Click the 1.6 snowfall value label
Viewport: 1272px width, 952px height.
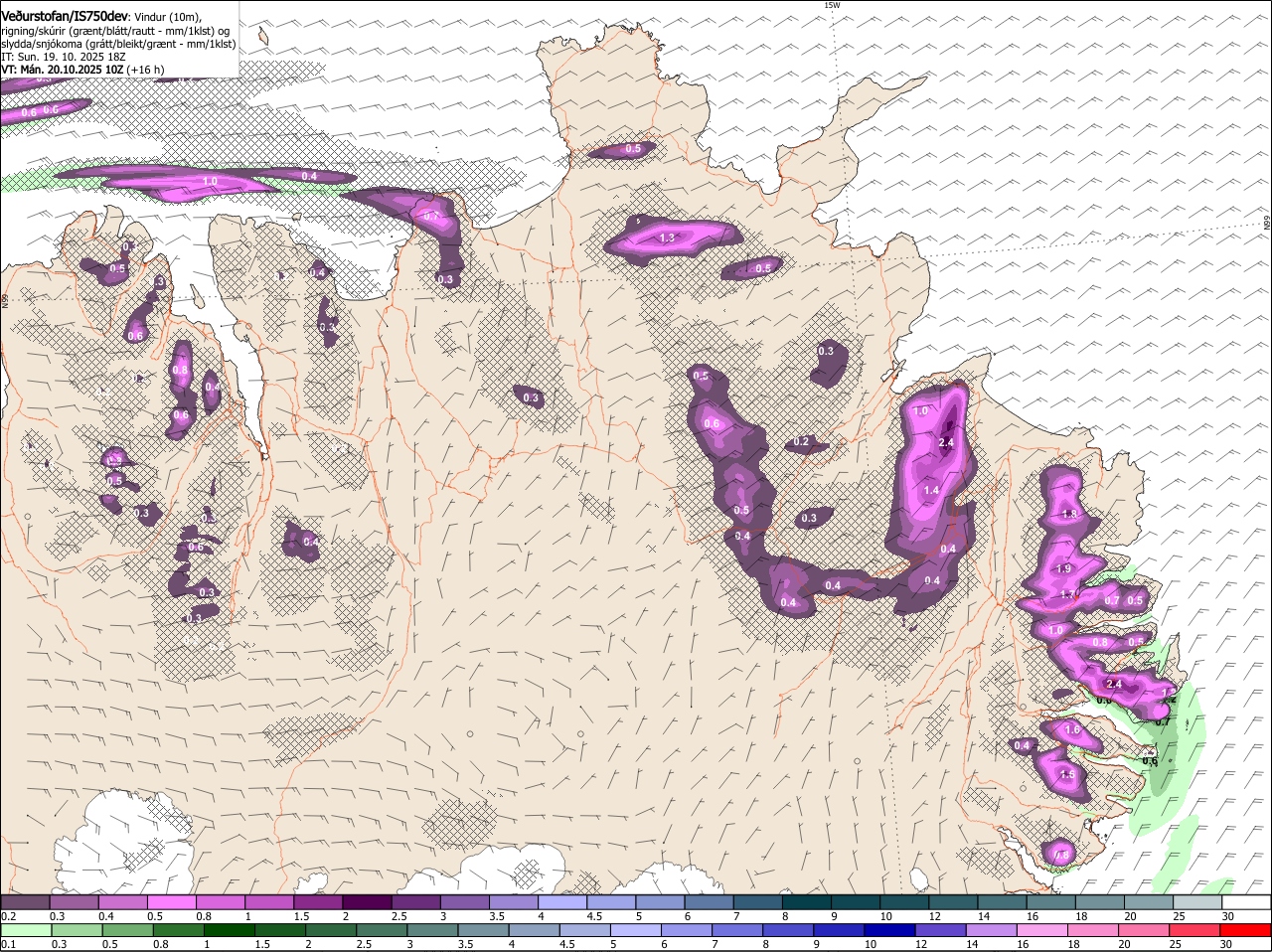tap(1072, 729)
